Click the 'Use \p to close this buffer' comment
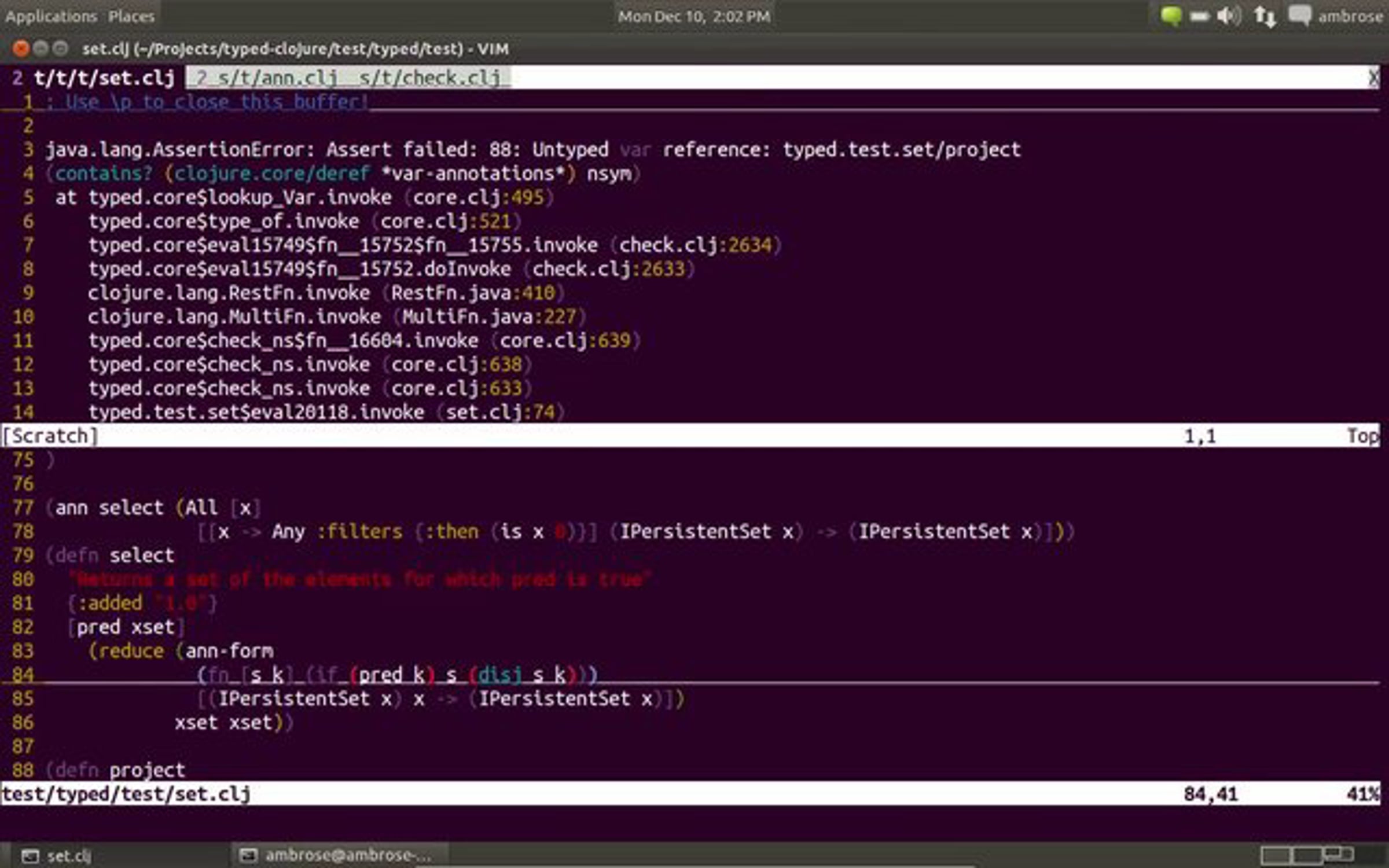The width and height of the screenshot is (1389, 868). [x=207, y=102]
